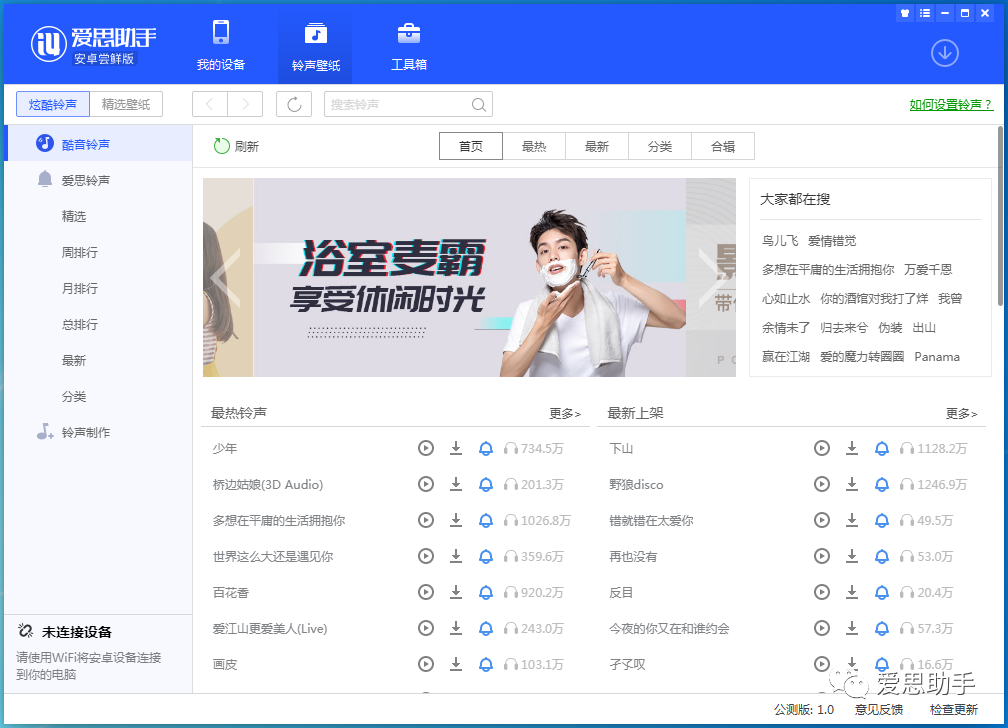This screenshot has width=1008, height=728.
Task: Click the vertical scrollbar on the right
Action: (1000, 215)
